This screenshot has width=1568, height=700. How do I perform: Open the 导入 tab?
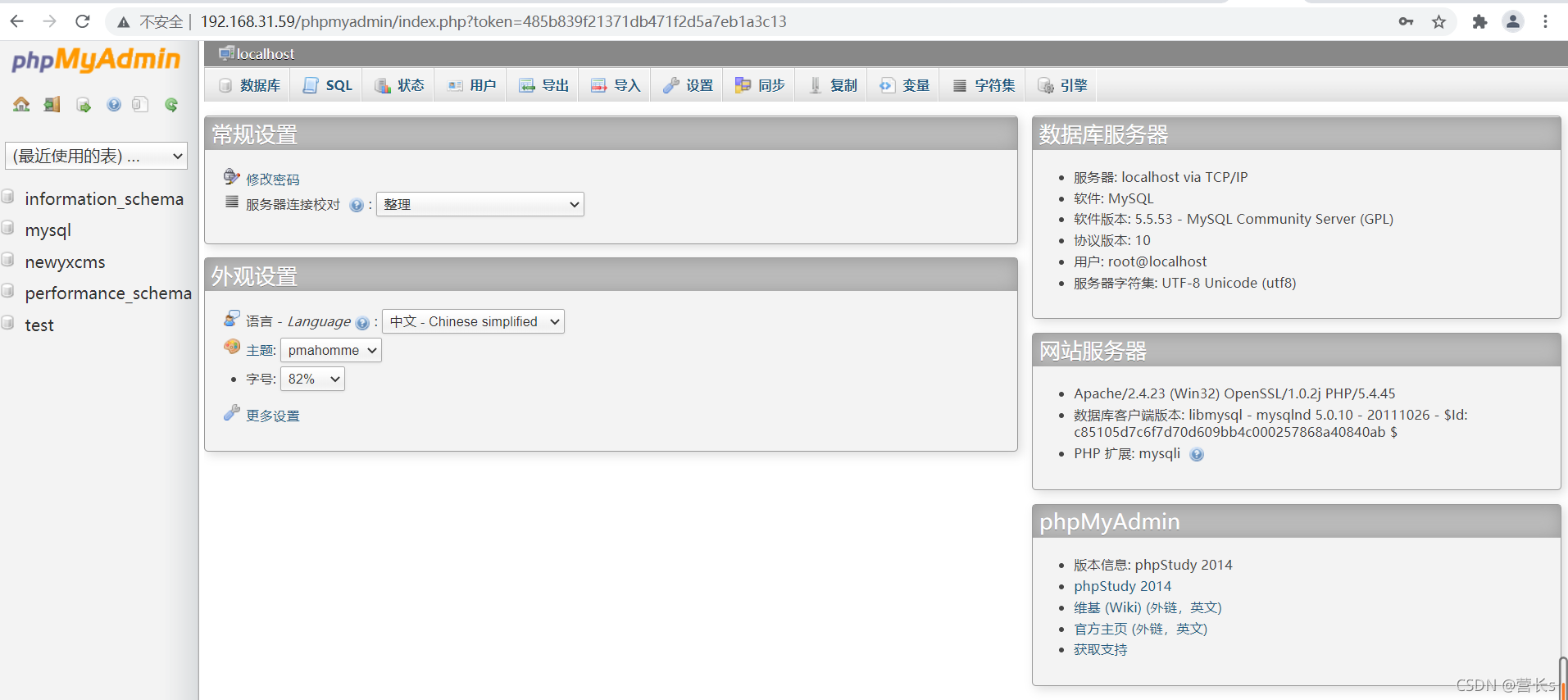tap(616, 85)
